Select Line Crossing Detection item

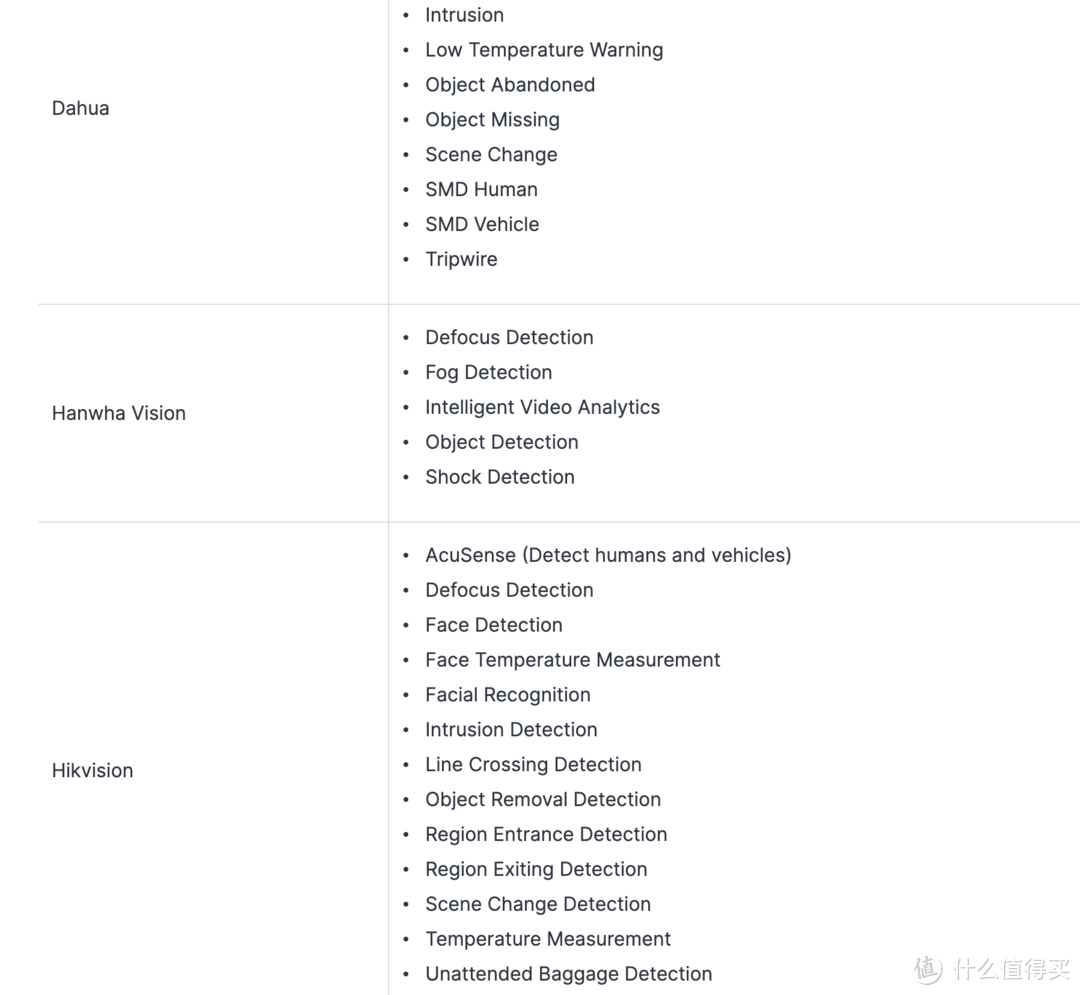(533, 765)
